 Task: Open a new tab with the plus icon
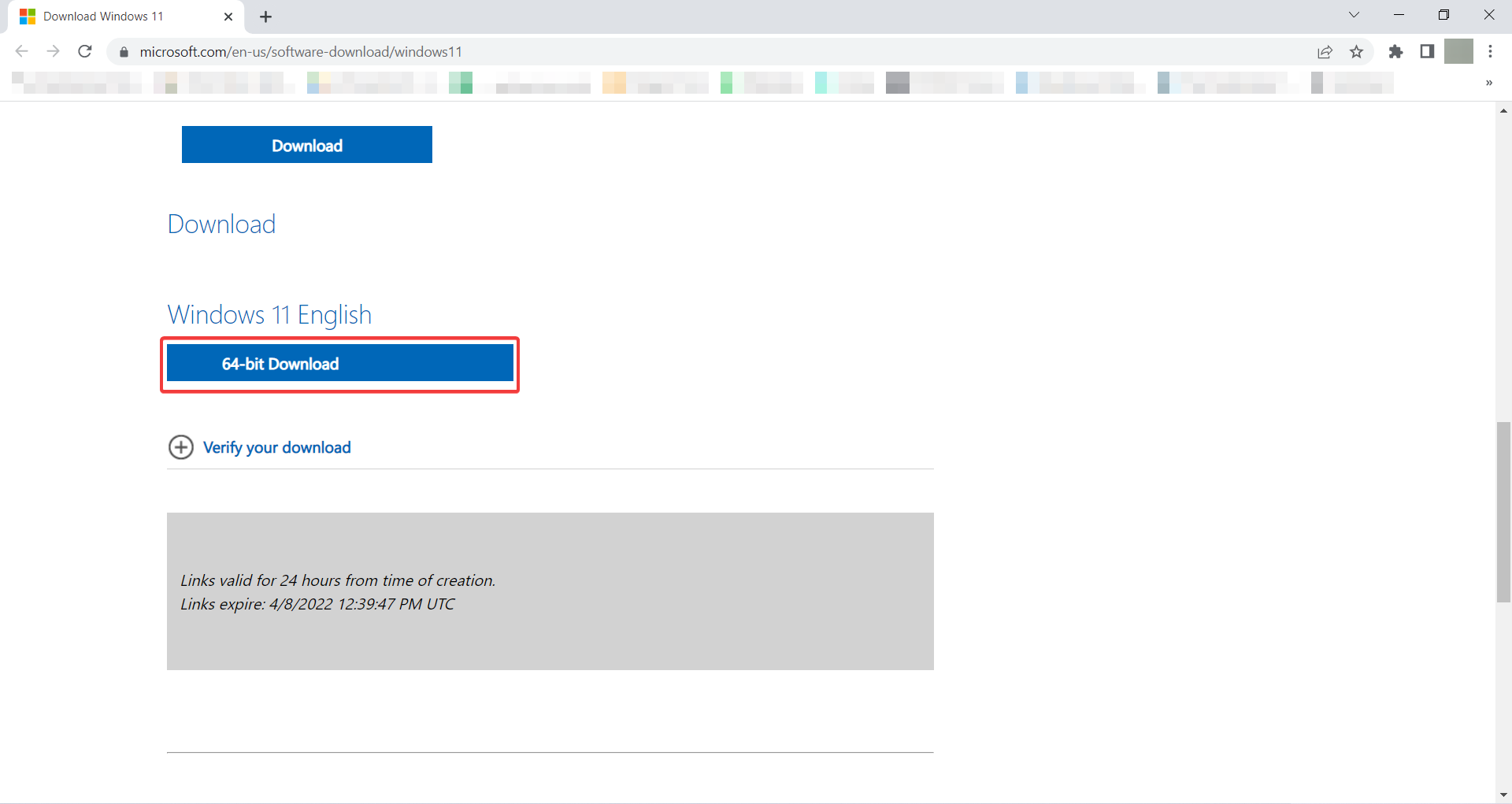tap(265, 16)
